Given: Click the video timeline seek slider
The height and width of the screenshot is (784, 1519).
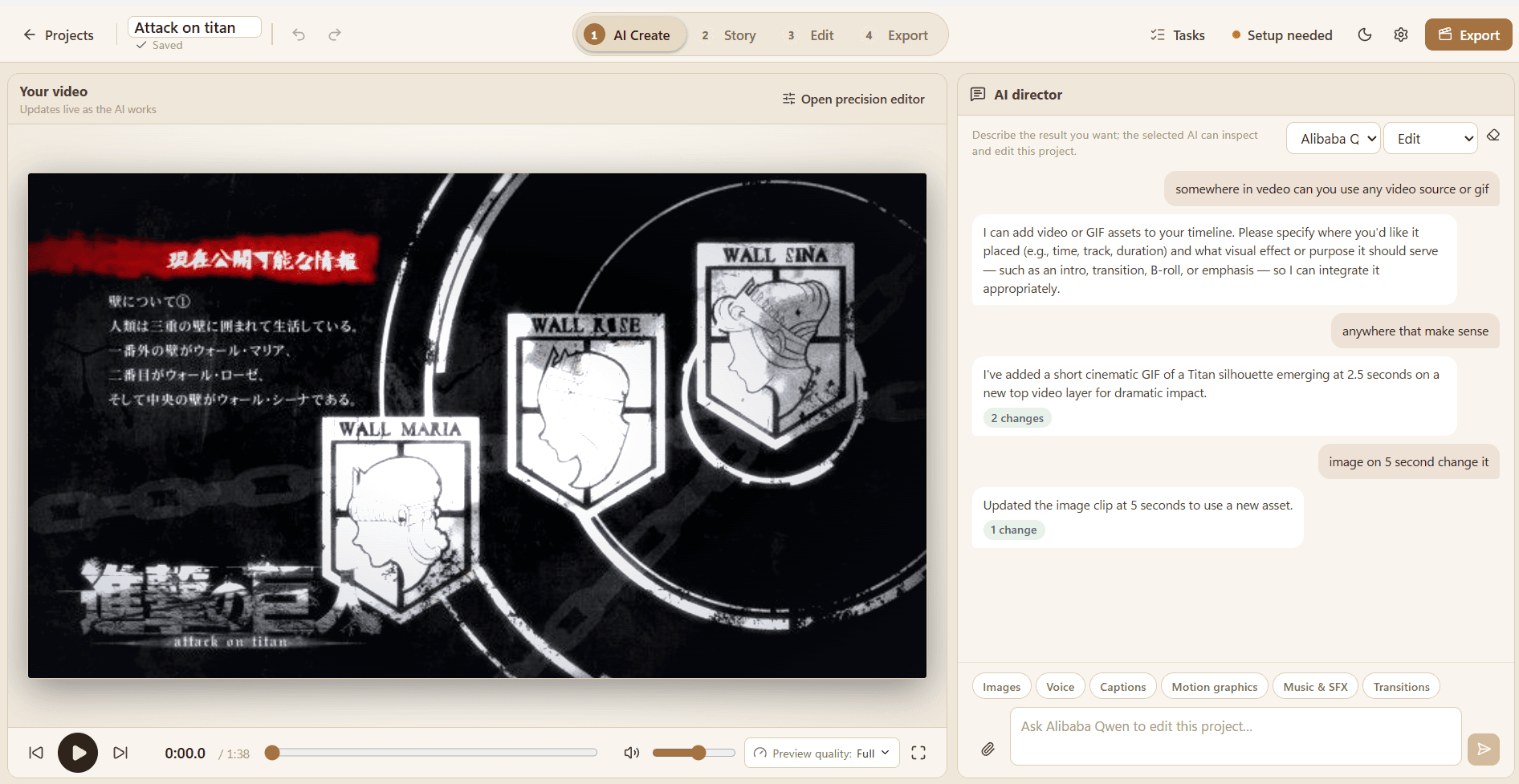Looking at the screenshot, I should pos(431,753).
